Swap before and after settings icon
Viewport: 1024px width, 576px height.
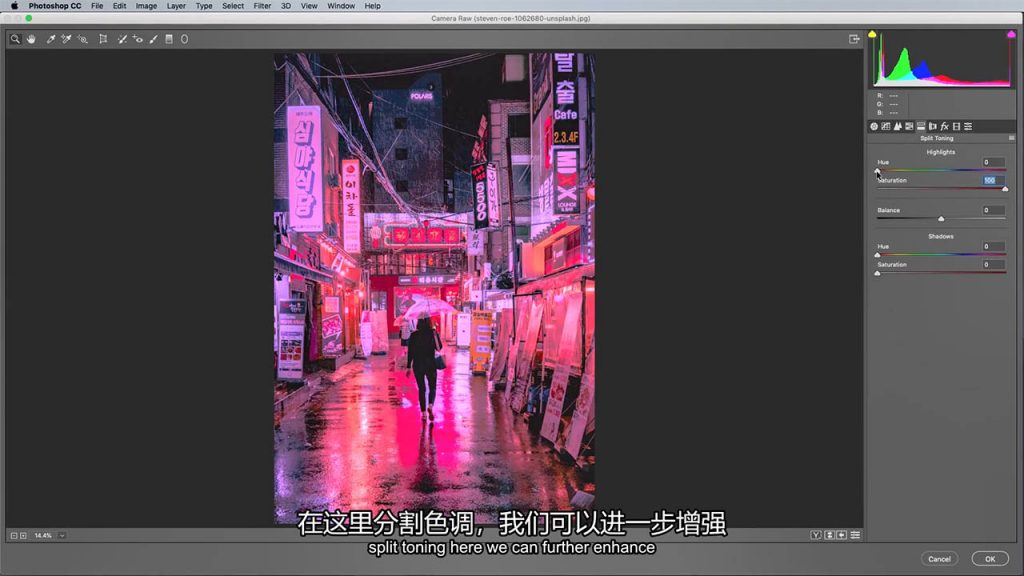[829, 536]
